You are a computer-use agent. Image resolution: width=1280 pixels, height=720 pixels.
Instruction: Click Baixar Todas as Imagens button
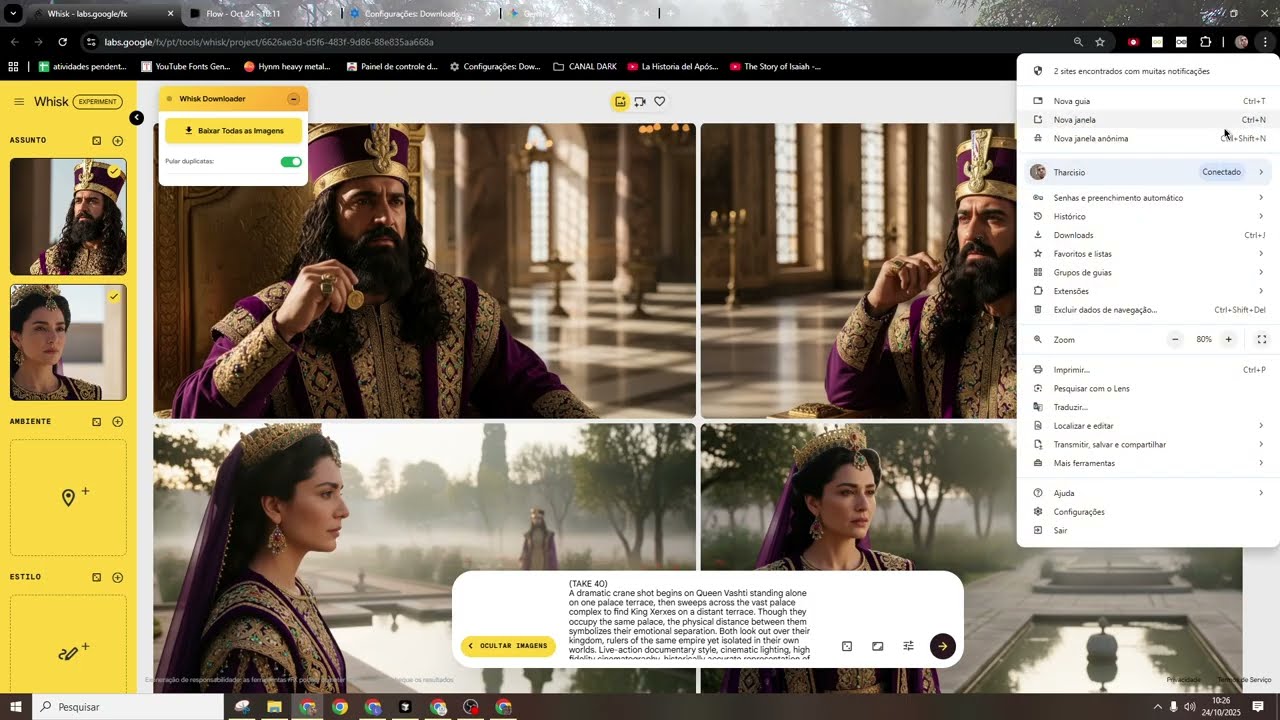(x=233, y=131)
